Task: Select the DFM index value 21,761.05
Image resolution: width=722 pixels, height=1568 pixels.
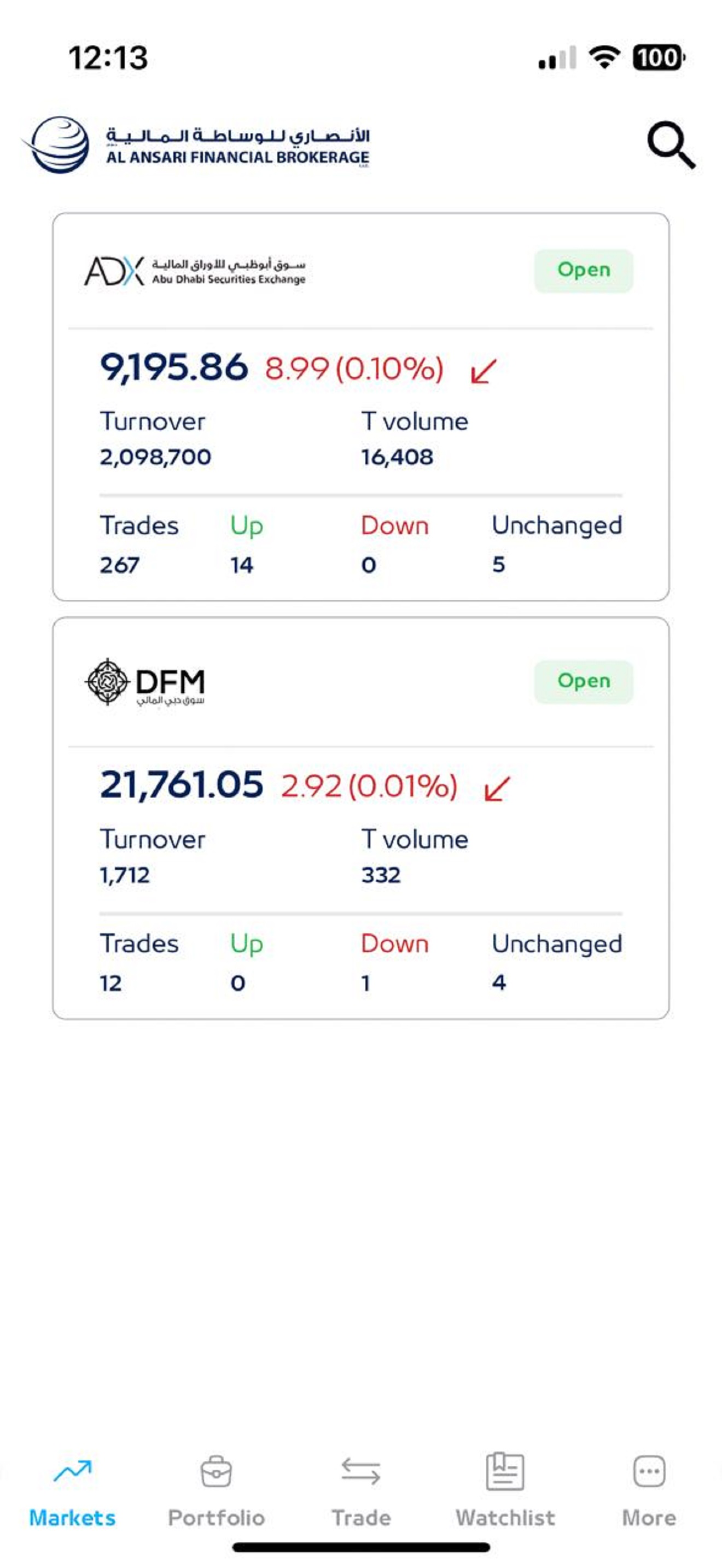Action: click(x=182, y=785)
